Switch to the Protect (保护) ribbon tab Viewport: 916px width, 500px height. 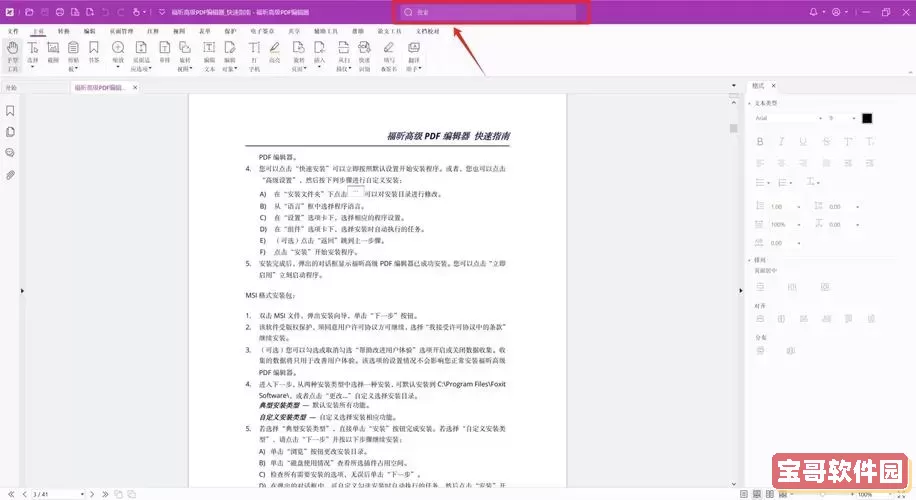[x=230, y=31]
